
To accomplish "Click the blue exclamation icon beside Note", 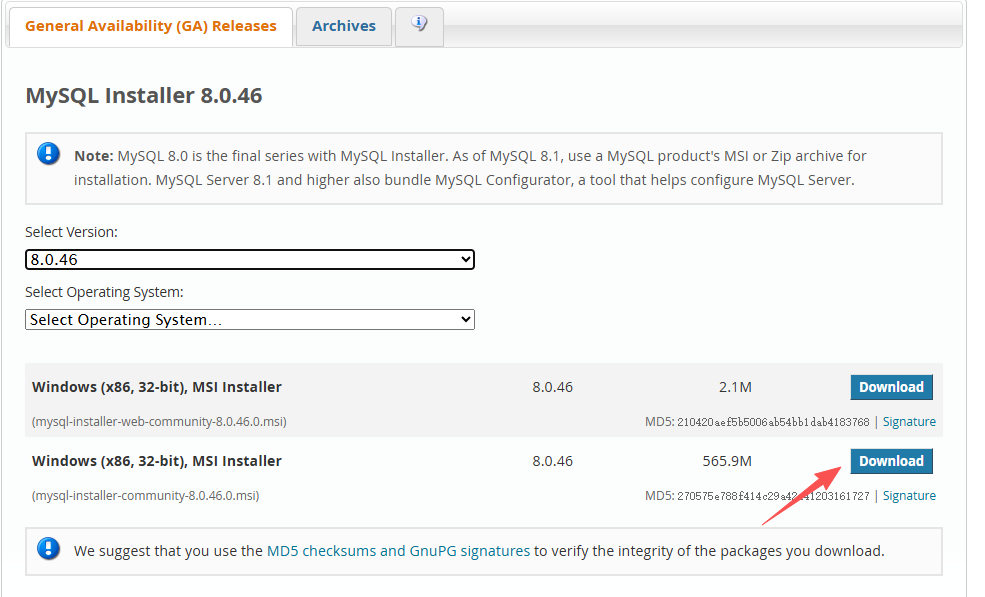I will [x=48, y=153].
